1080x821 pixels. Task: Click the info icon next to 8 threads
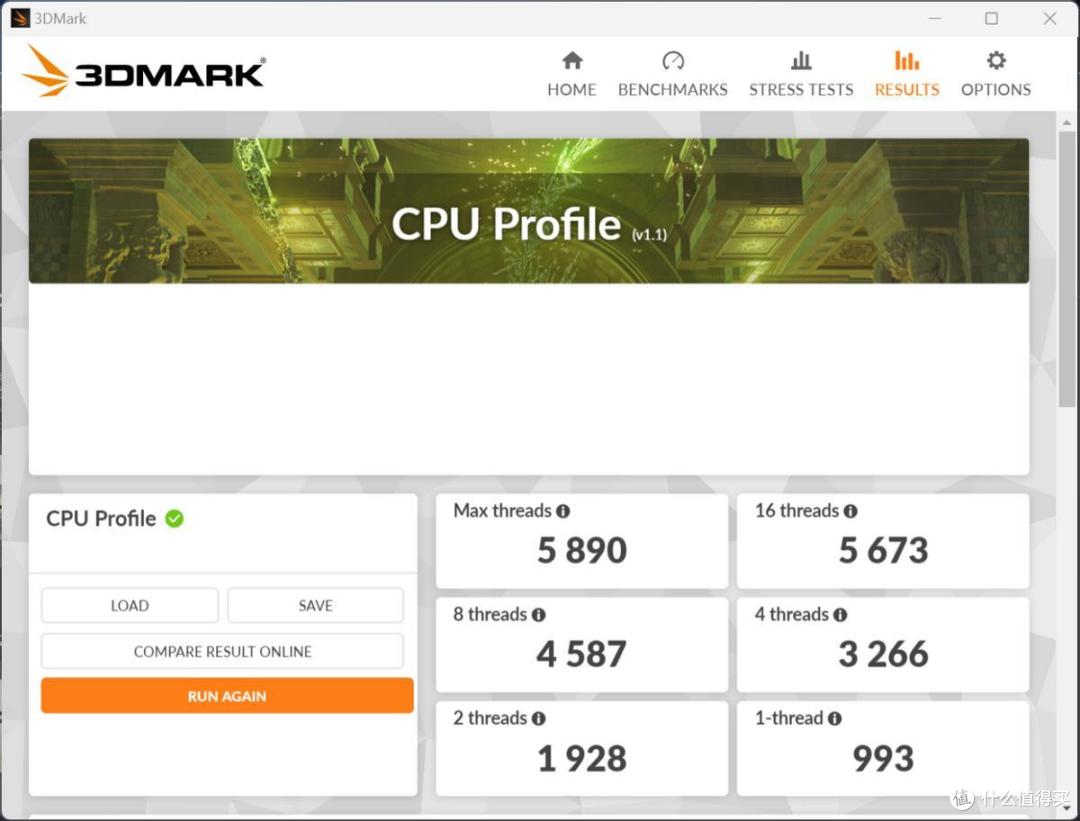[539, 615]
